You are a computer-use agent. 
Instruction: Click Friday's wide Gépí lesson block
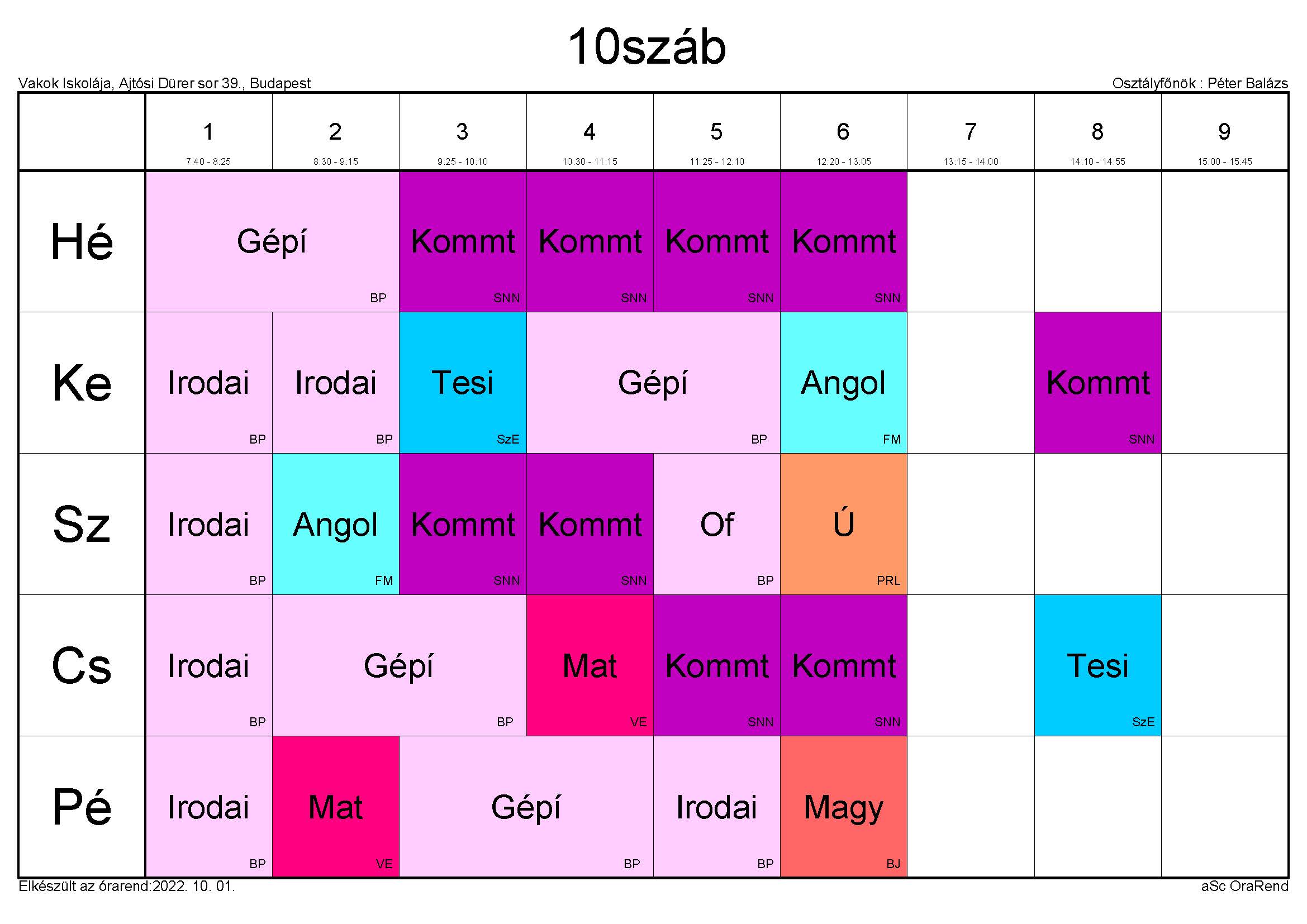[x=526, y=806]
